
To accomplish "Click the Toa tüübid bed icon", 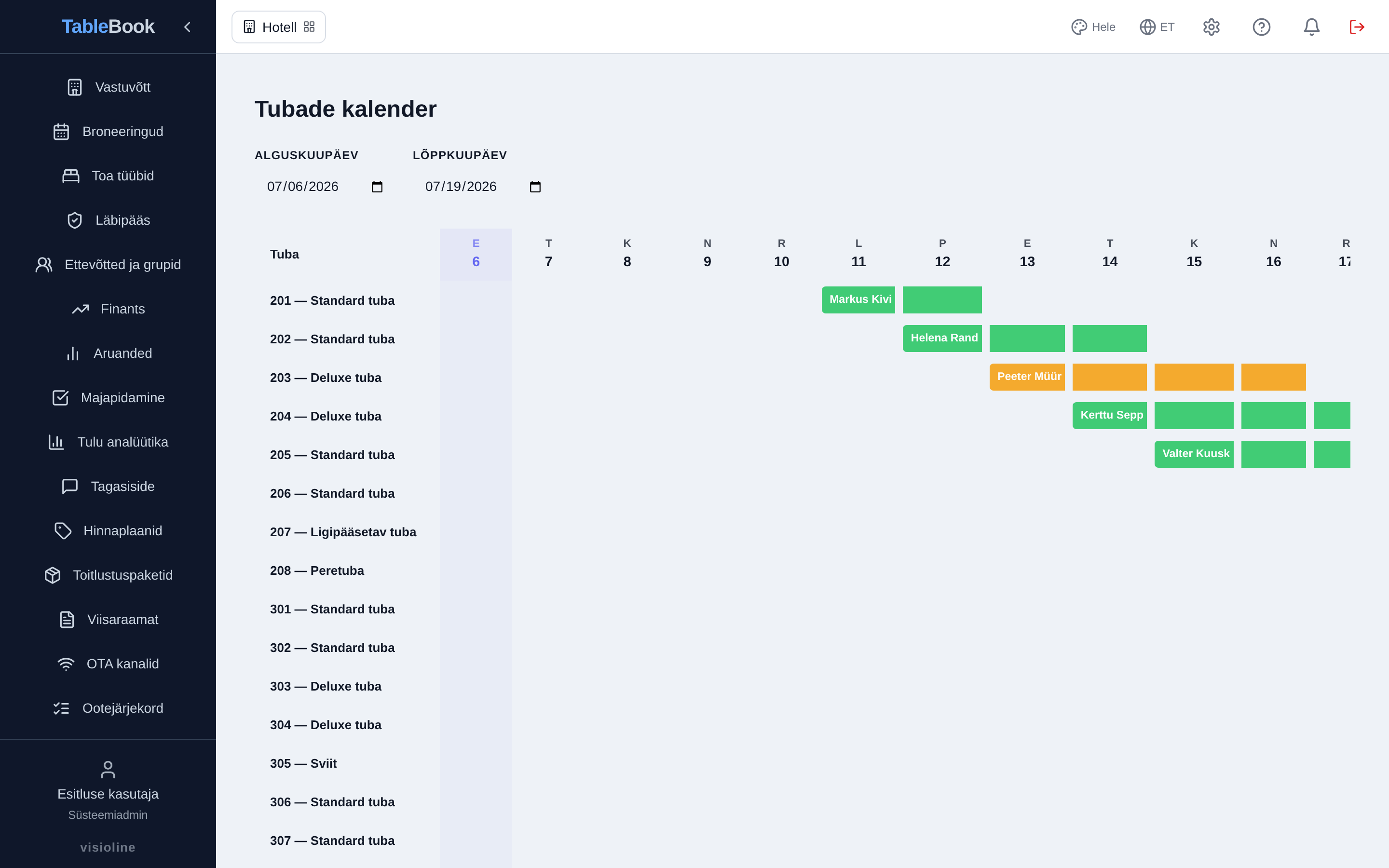I will [70, 176].
